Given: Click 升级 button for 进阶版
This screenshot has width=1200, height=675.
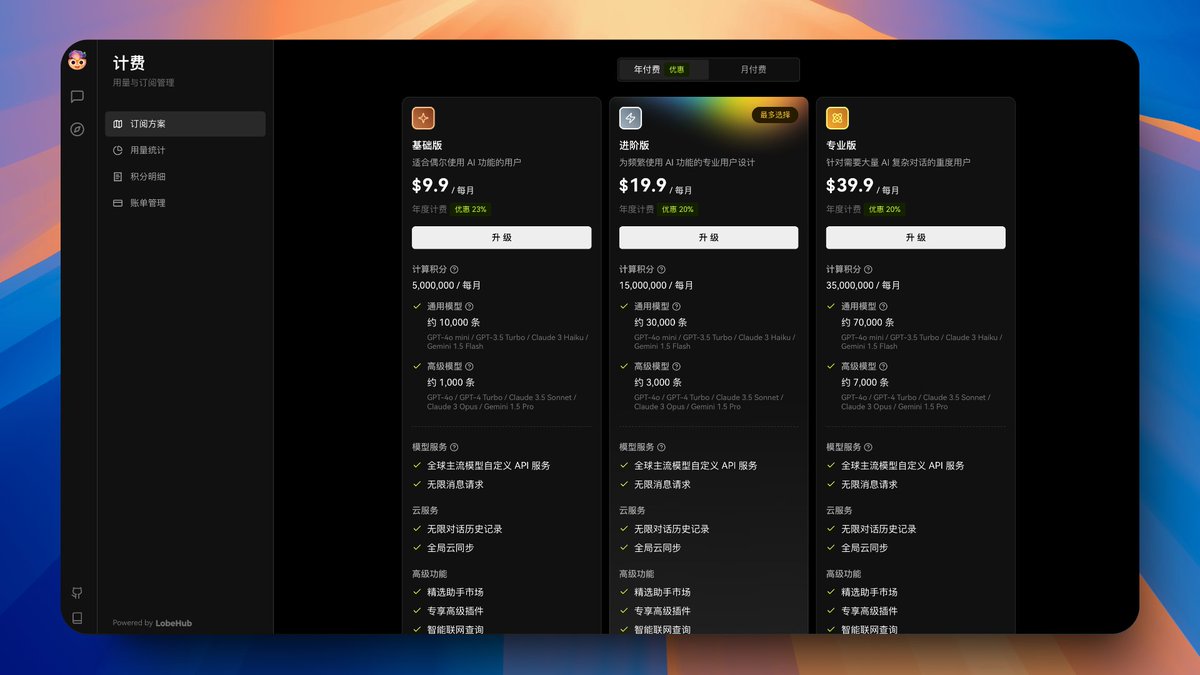Looking at the screenshot, I should (x=708, y=237).
